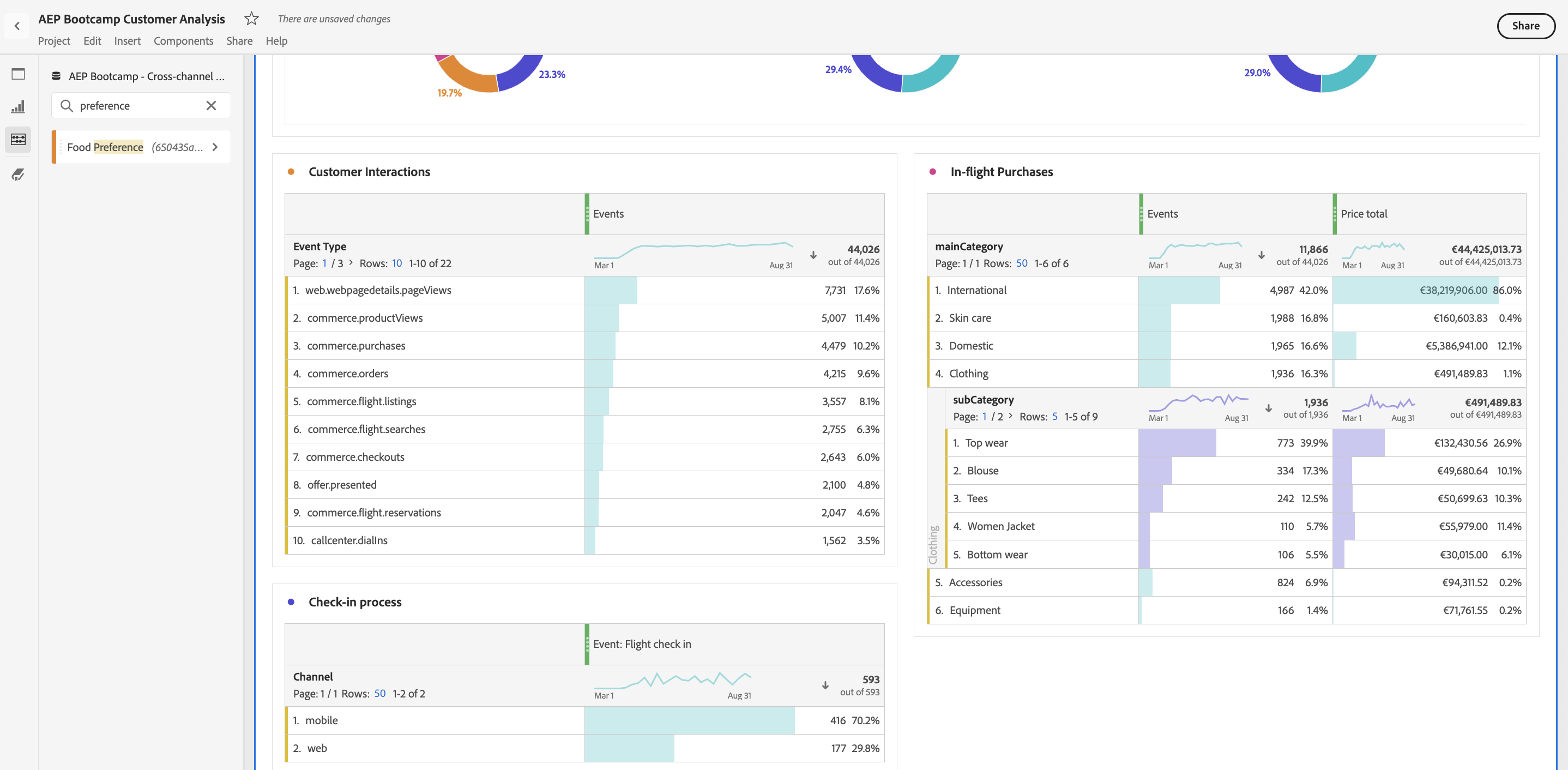Click the sort arrow in Event Type Events column
The width and height of the screenshot is (1568, 770).
pyautogui.click(x=813, y=255)
